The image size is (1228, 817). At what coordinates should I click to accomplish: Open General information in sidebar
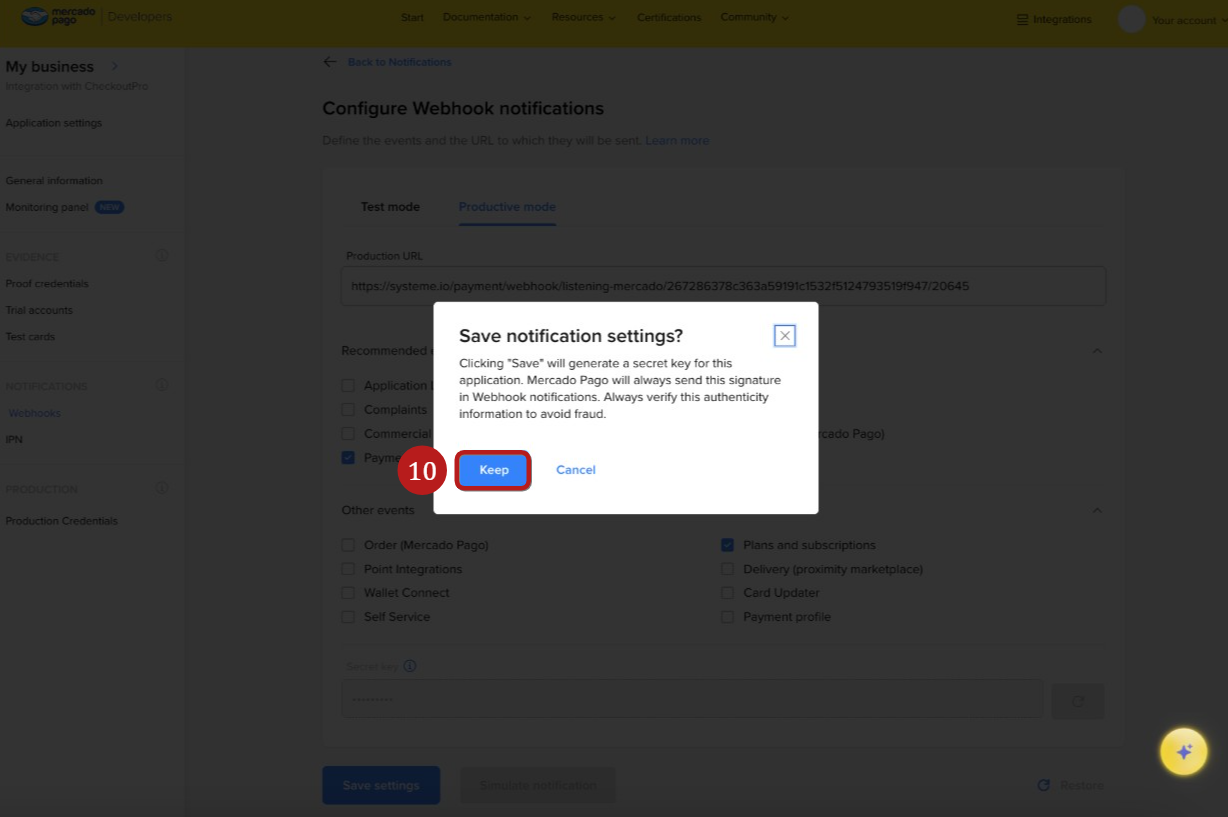click(54, 181)
